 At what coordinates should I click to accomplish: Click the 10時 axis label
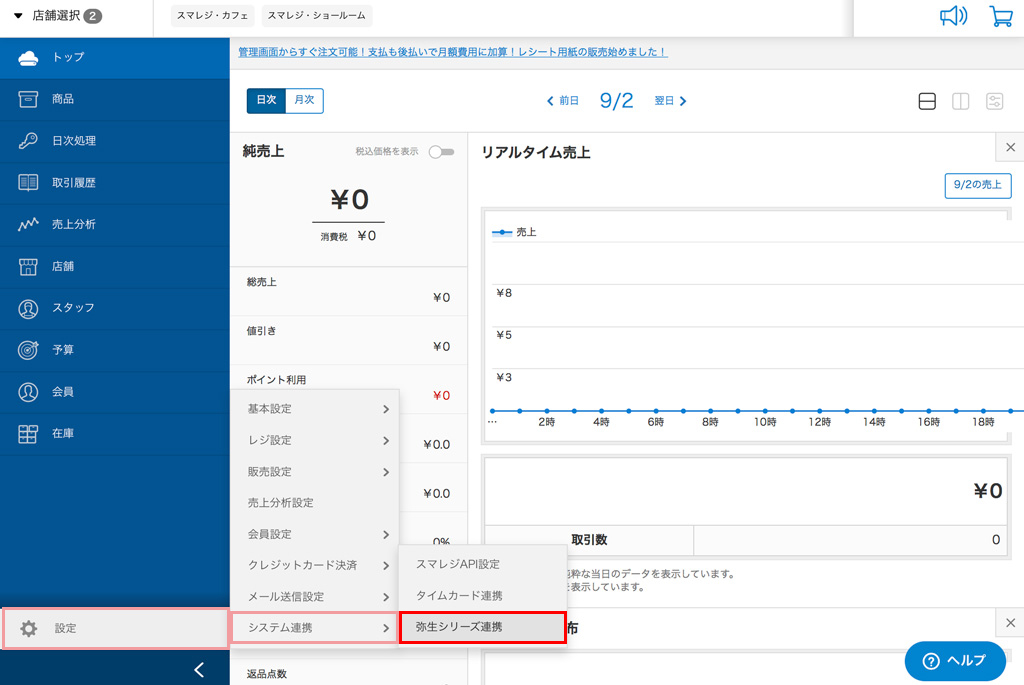765,422
